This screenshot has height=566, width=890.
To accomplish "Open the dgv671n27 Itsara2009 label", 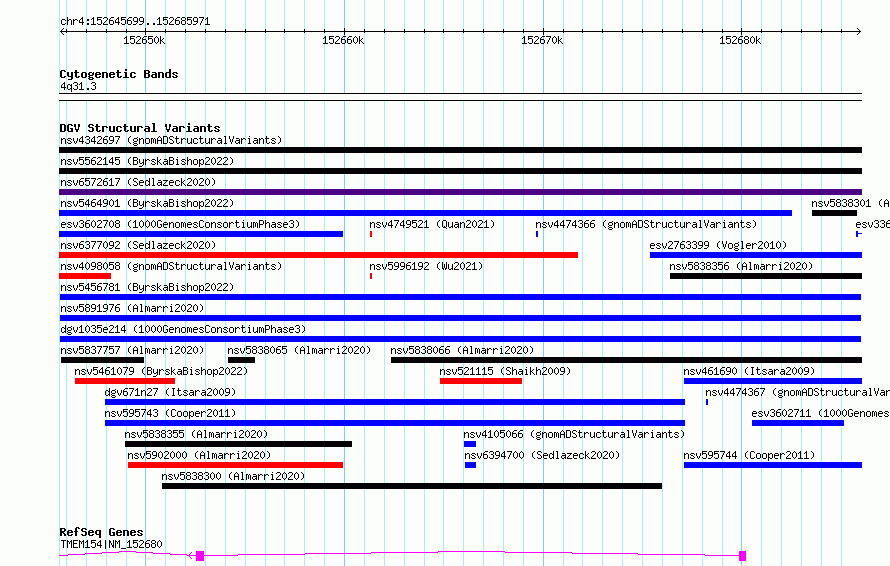I will (x=170, y=392).
